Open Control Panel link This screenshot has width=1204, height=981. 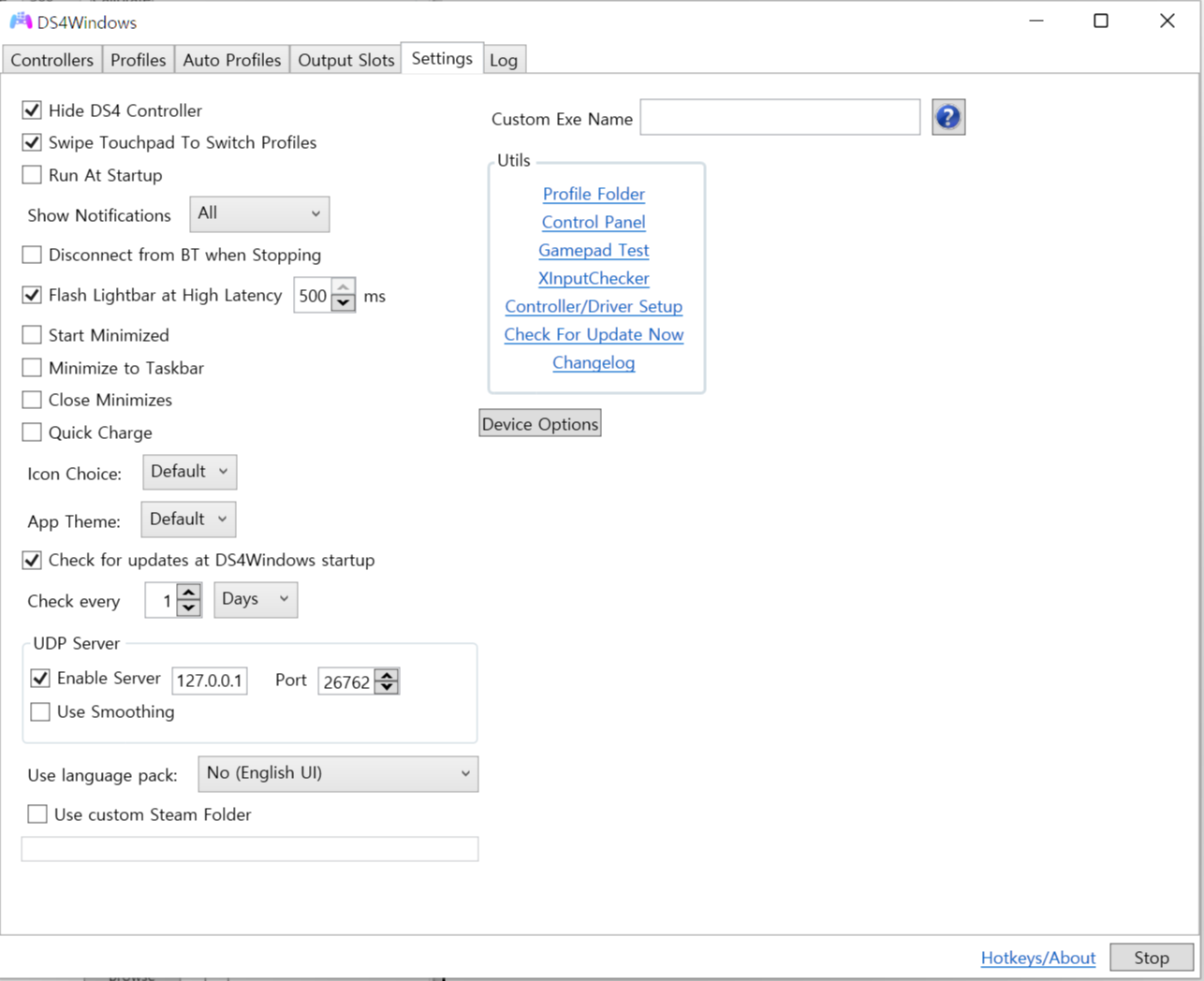pyautogui.click(x=594, y=222)
